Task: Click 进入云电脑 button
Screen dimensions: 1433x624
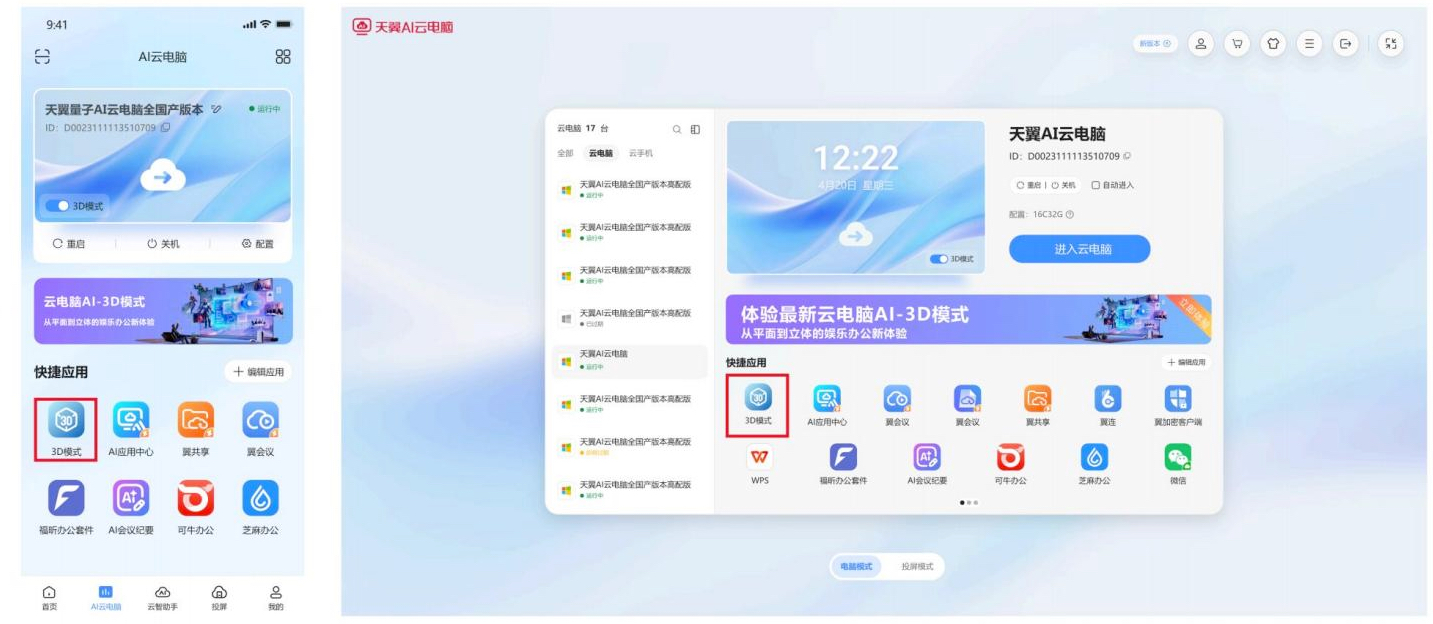Action: [1080, 249]
